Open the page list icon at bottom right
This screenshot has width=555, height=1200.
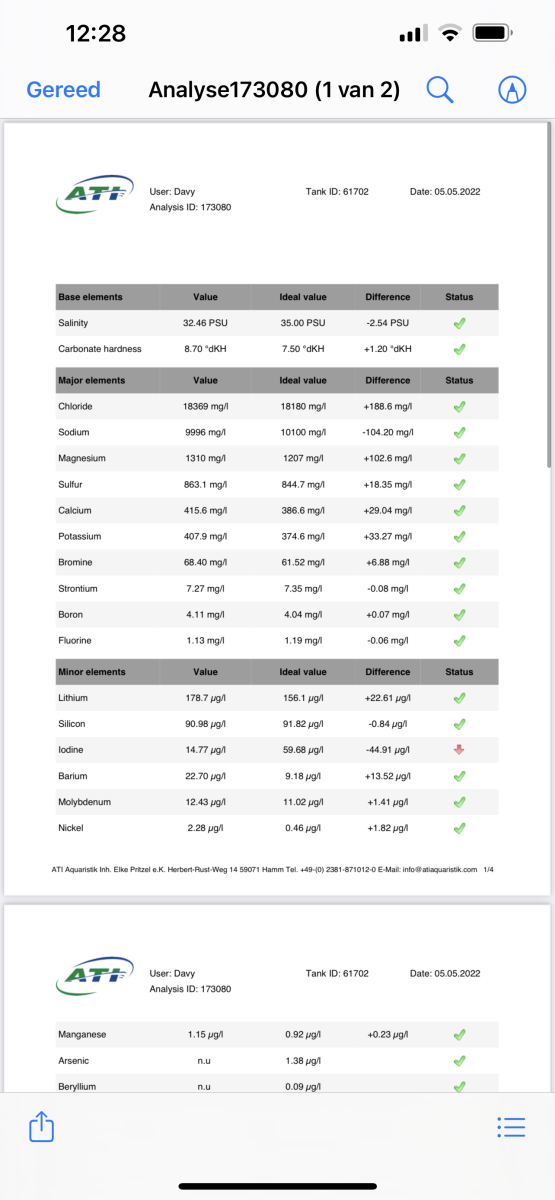coord(511,1127)
